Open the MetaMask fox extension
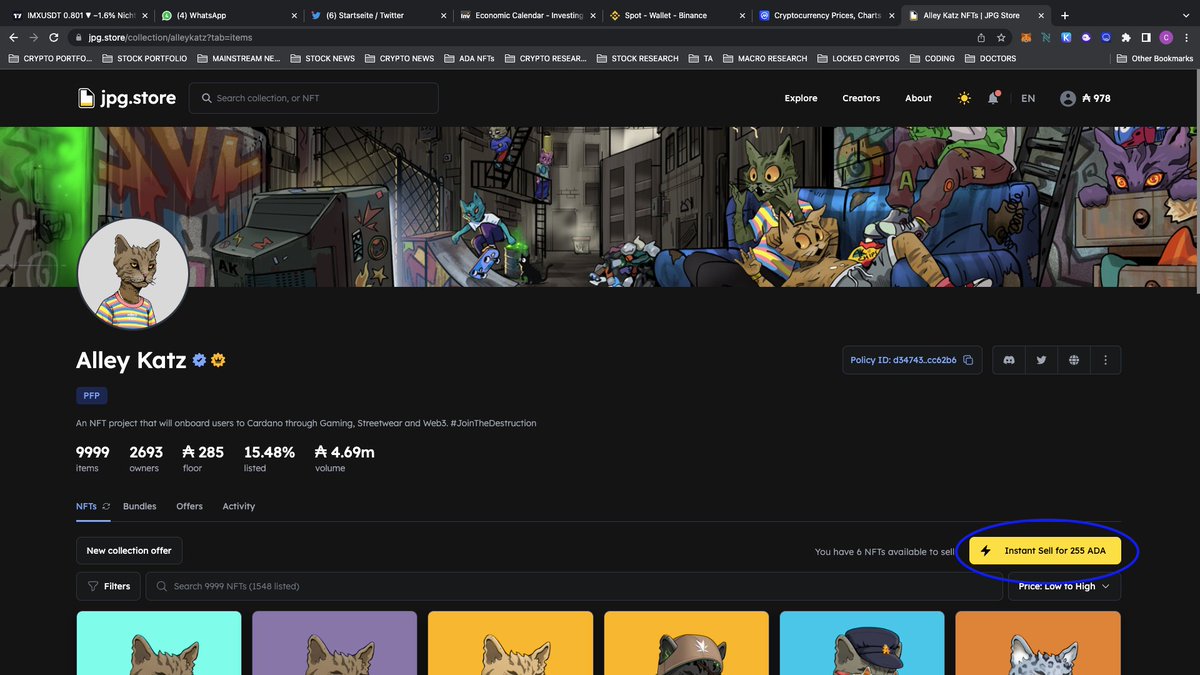Viewport: 1200px width, 675px height. coord(1025,37)
